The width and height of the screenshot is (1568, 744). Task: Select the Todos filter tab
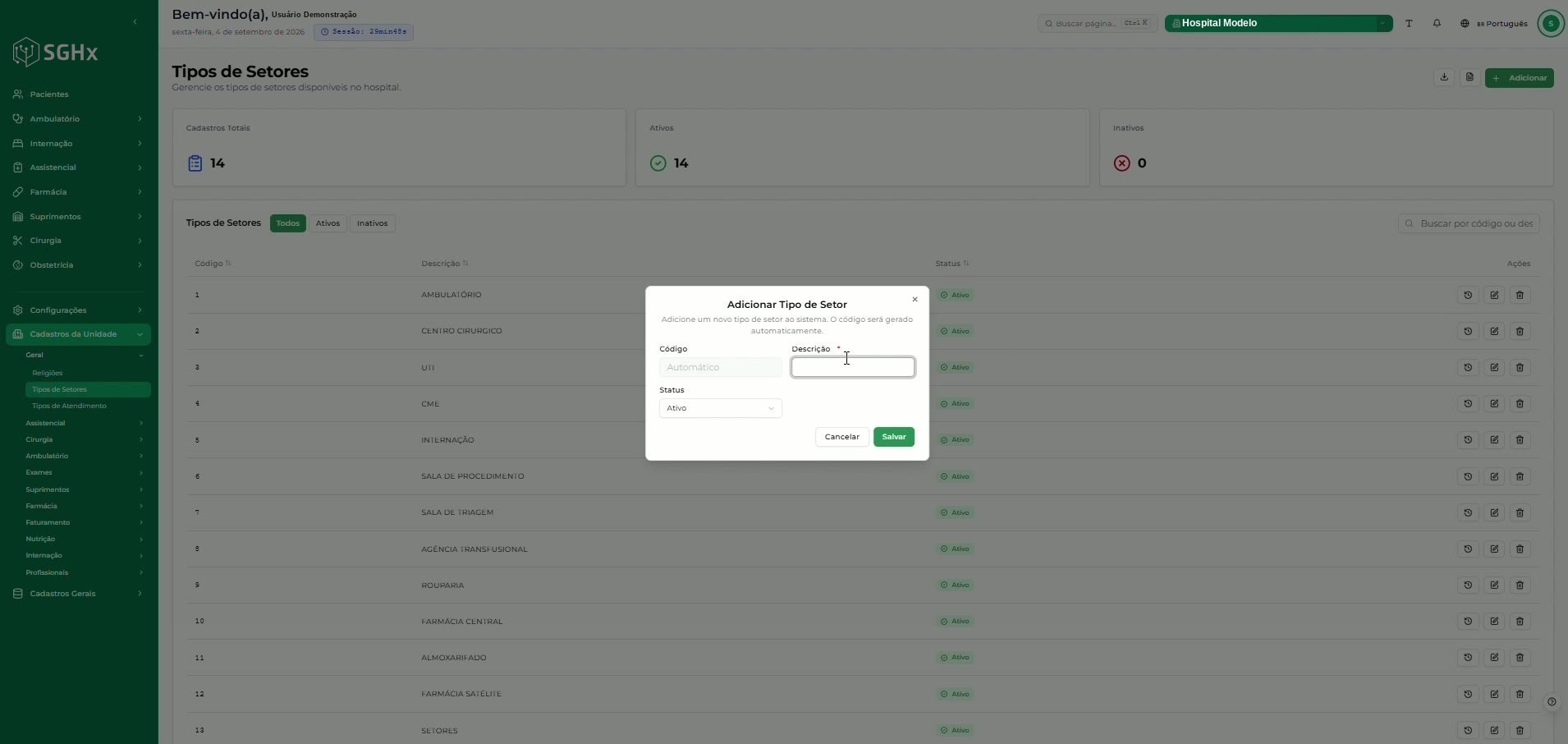[x=287, y=223]
